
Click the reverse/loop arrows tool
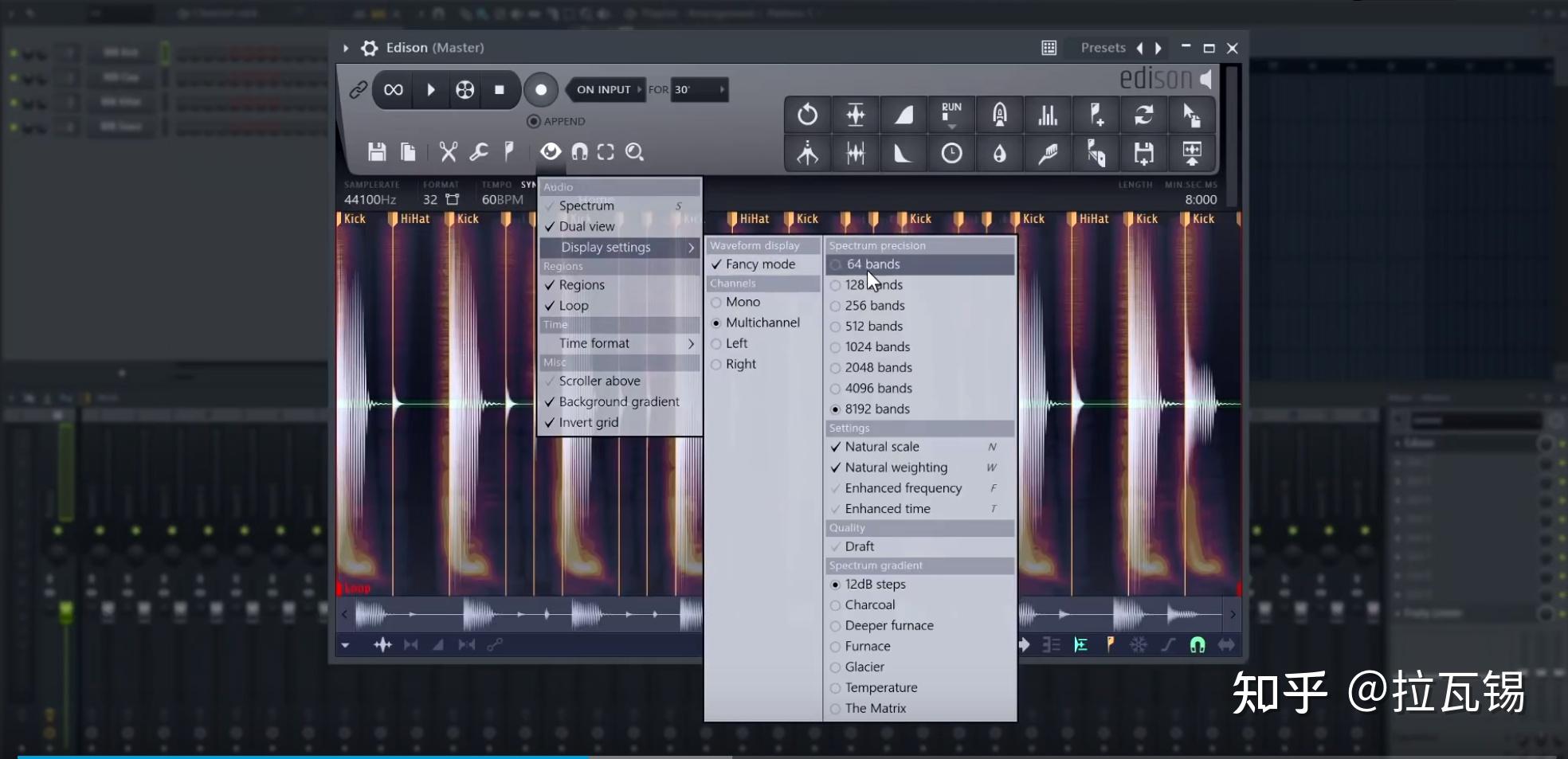(x=1143, y=115)
